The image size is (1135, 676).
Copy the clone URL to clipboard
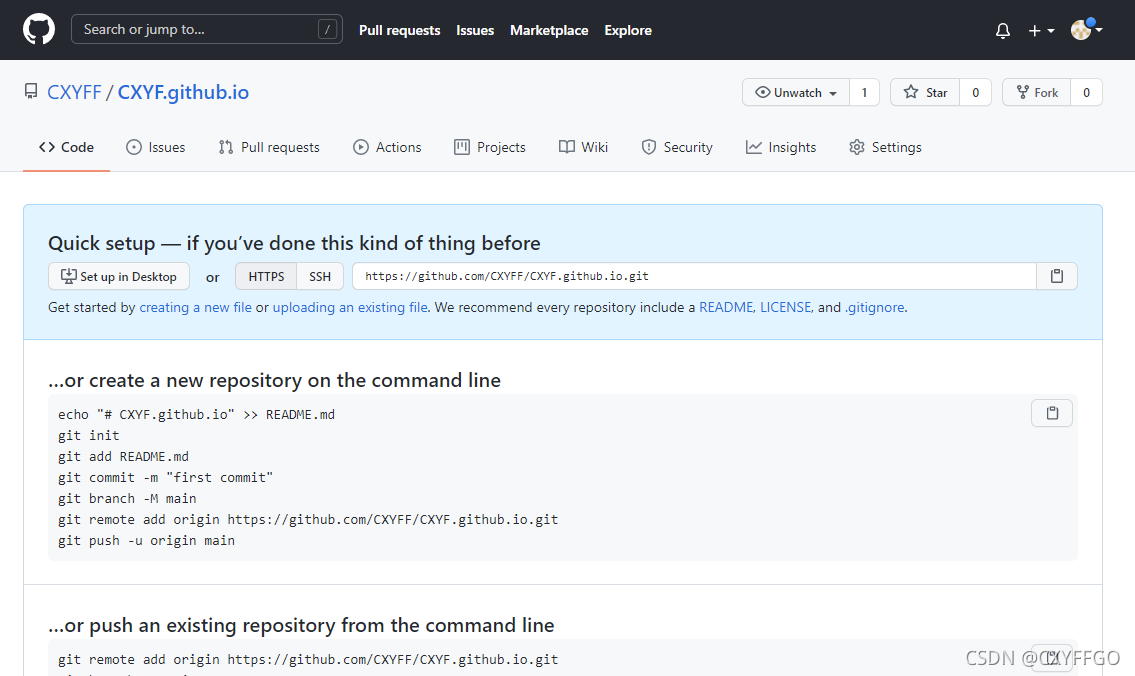[x=1057, y=276]
